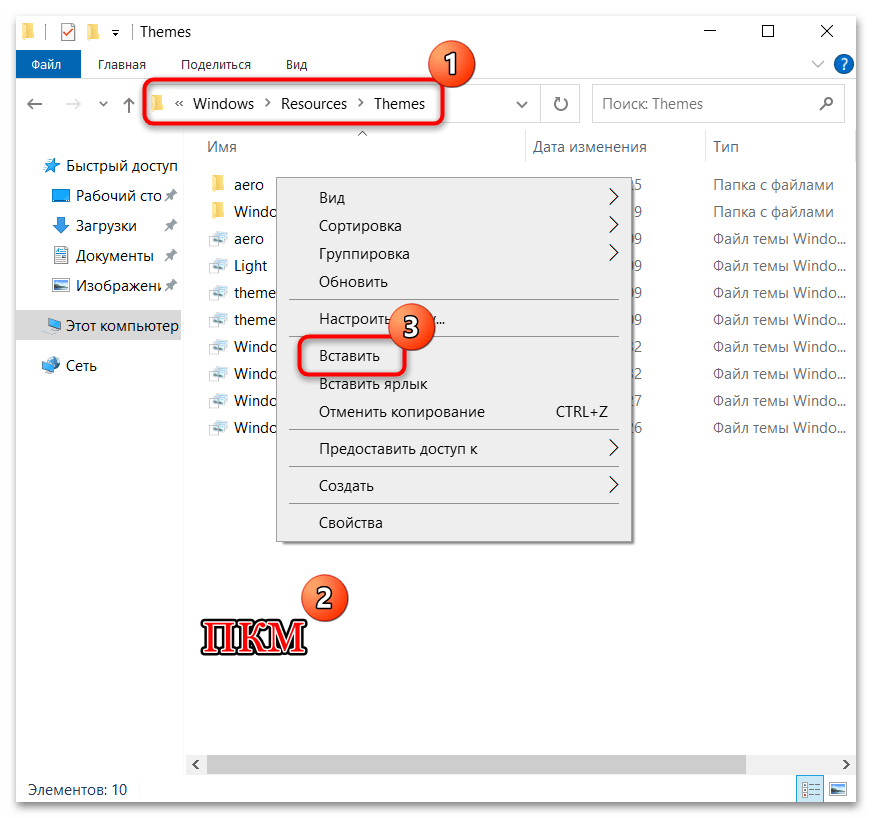Click Themes in the address breadcrumb
The image size is (872, 818).
coord(399,104)
